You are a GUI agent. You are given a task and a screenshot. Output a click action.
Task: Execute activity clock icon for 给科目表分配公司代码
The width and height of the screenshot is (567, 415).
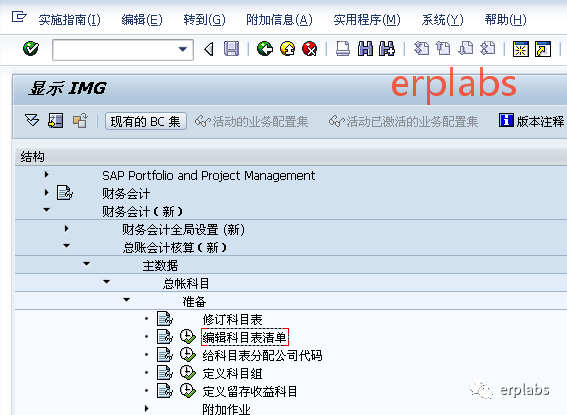pos(188,355)
